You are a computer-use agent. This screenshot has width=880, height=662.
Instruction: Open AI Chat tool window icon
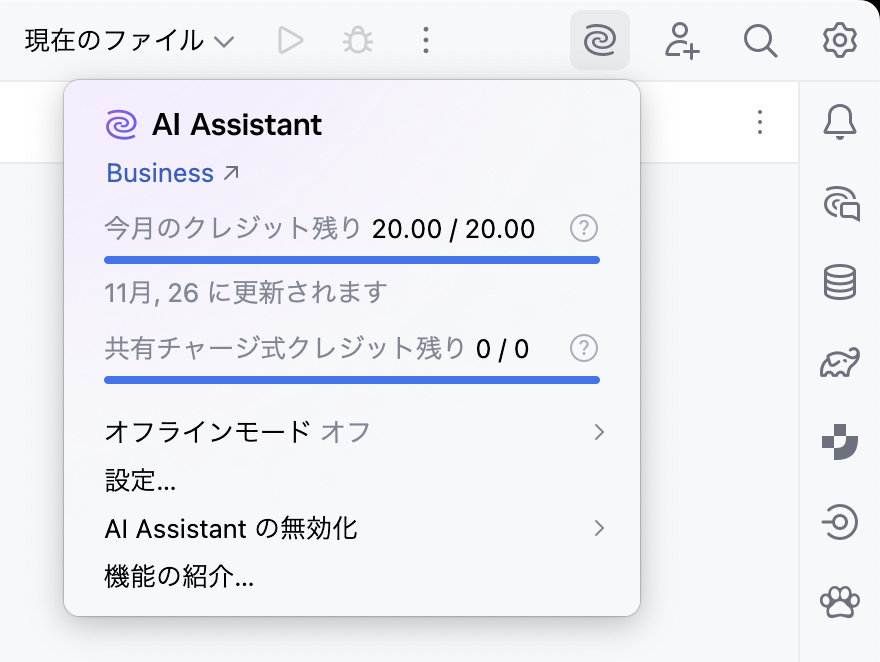coord(840,203)
